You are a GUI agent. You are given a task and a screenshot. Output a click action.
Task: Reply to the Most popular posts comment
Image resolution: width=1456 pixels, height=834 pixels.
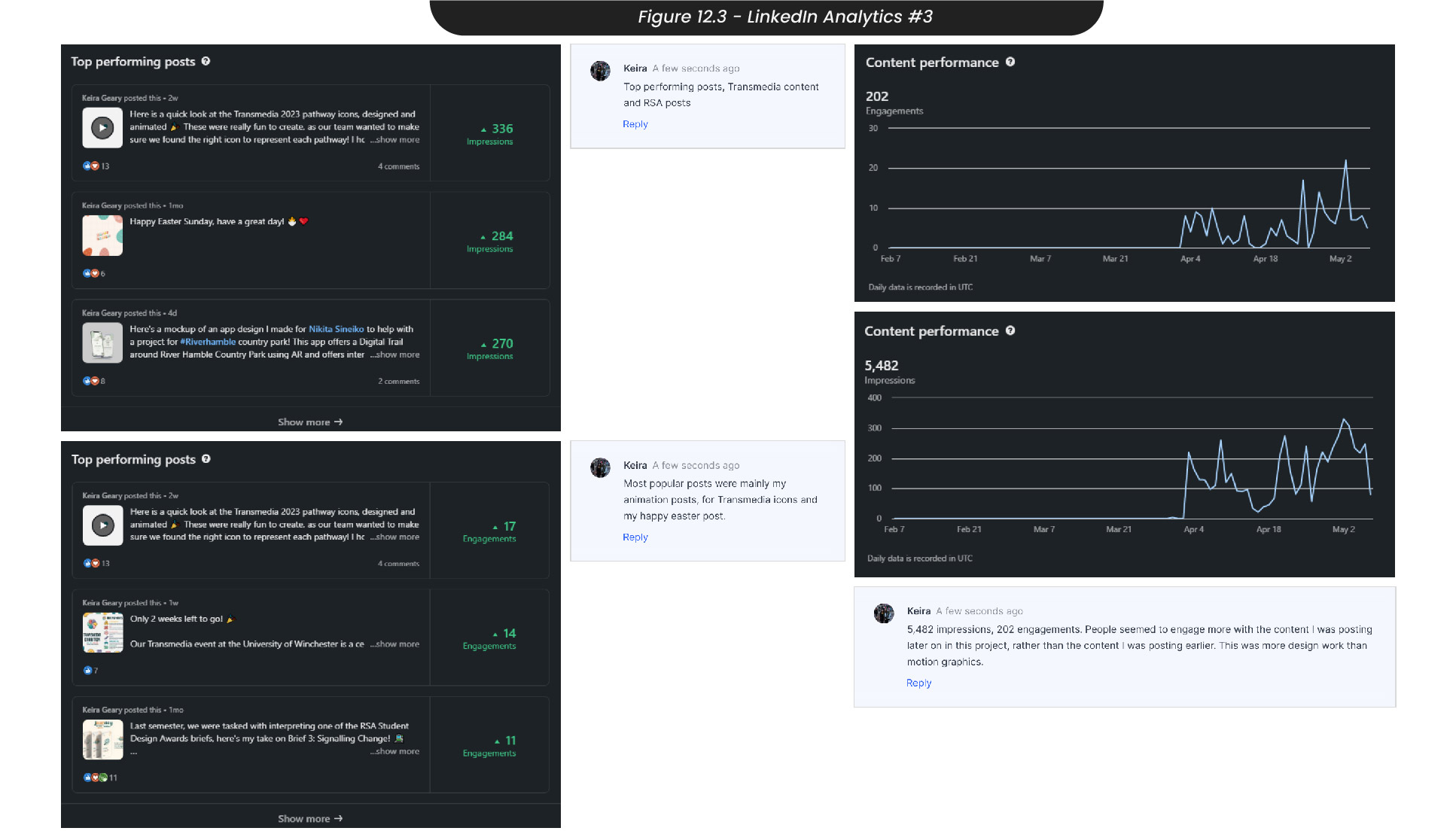[635, 537]
